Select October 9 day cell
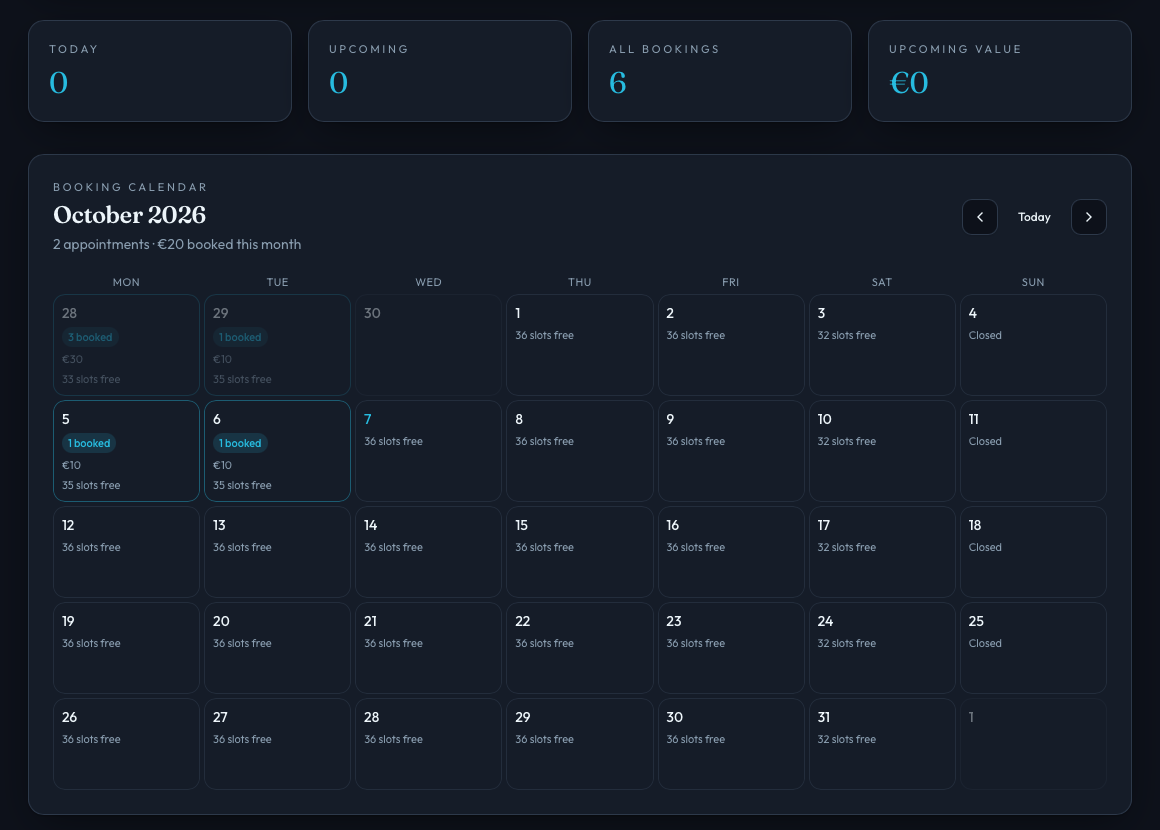The image size is (1160, 830). pos(731,451)
